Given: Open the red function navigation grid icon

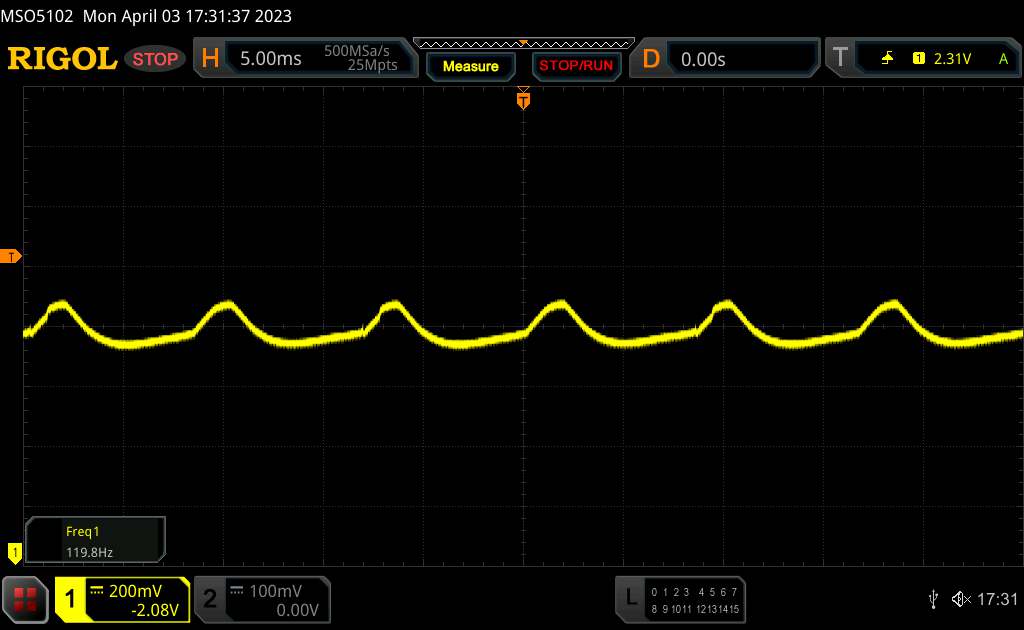Looking at the screenshot, I should pos(25,599).
